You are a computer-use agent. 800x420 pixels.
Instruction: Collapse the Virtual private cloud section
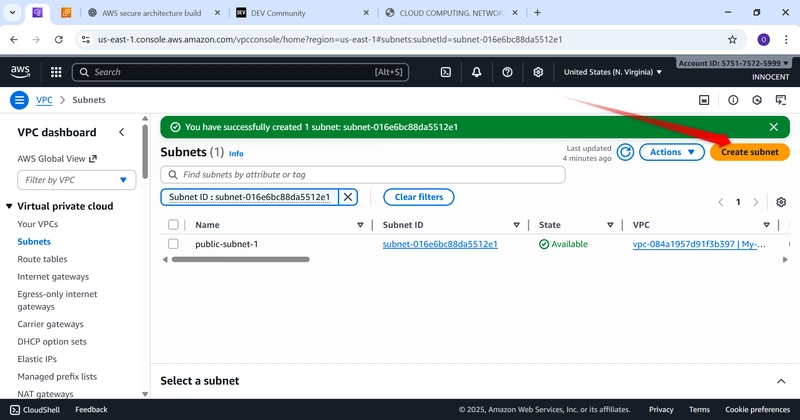(x=9, y=206)
